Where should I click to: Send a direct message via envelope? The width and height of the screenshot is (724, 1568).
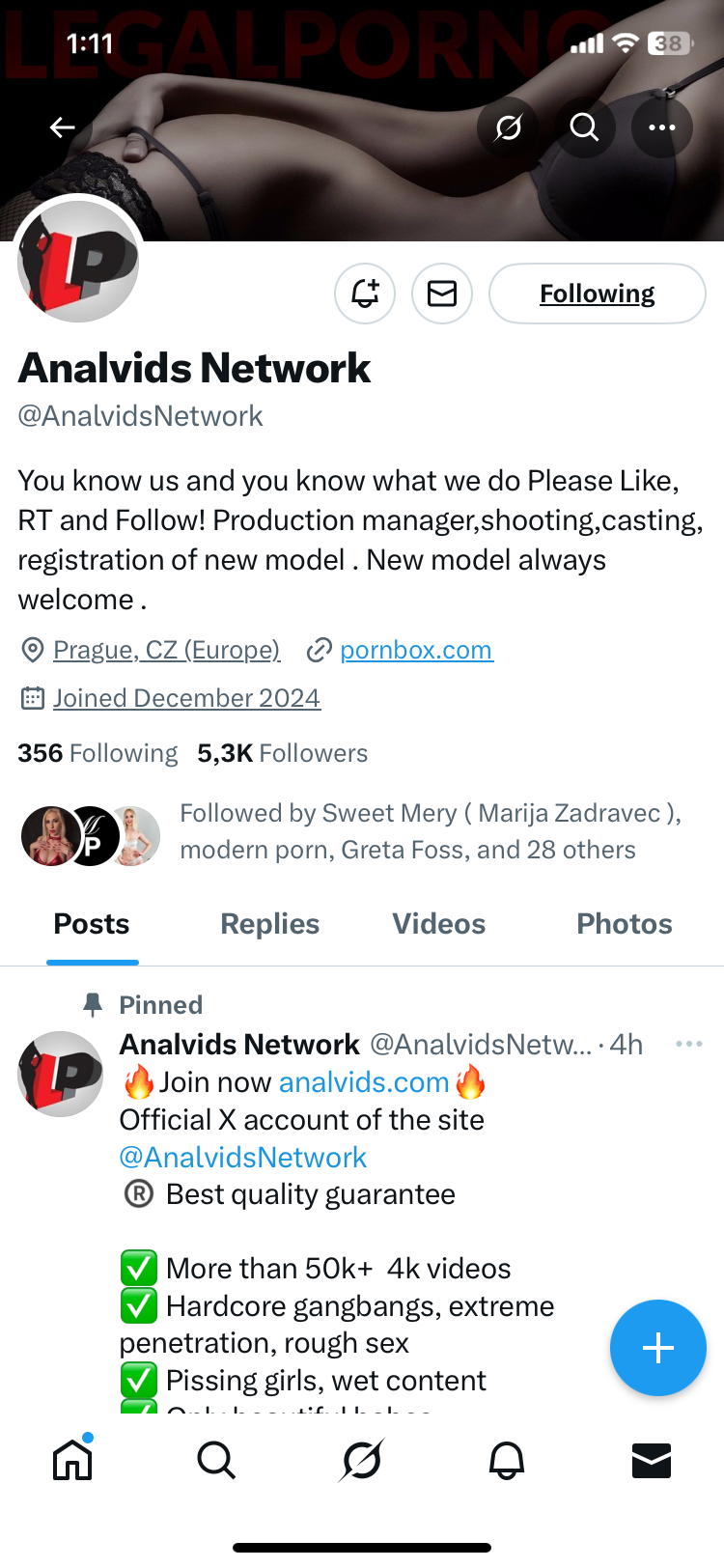[442, 294]
